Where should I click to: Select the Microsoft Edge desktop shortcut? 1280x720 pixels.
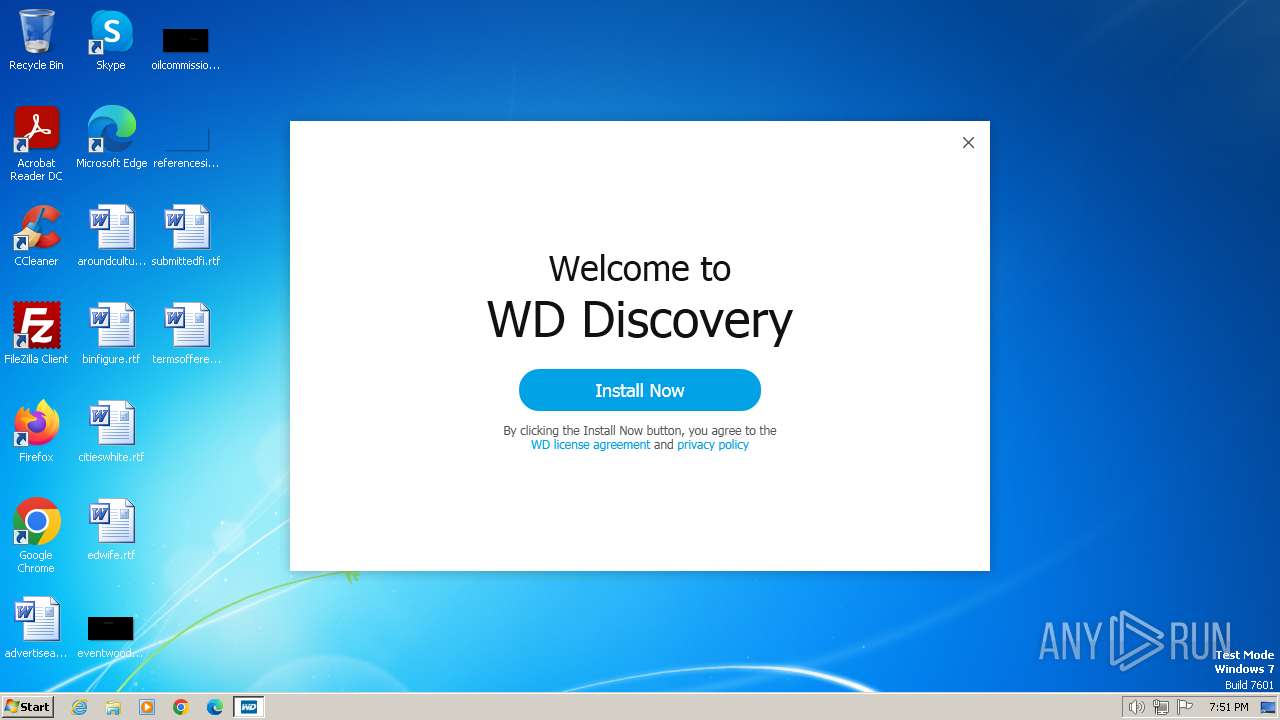click(x=111, y=138)
